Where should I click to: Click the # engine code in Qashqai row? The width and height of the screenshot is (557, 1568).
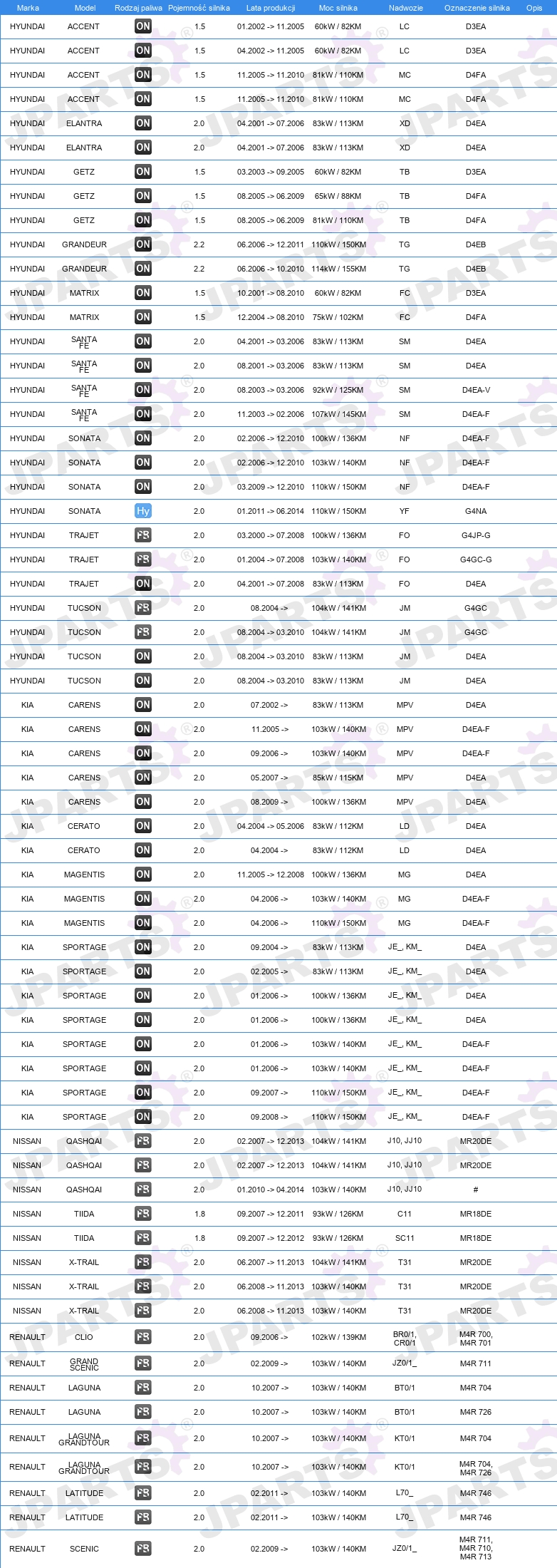tap(476, 1190)
